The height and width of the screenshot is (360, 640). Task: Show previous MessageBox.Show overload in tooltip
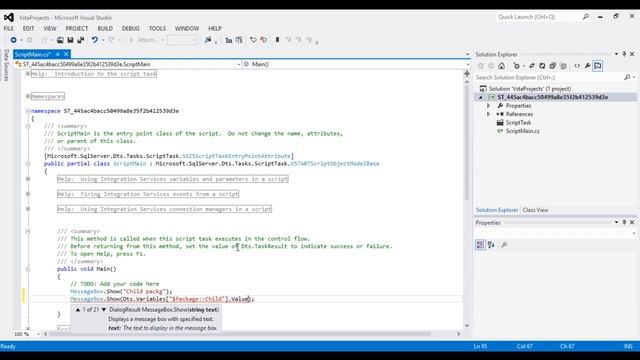coord(78,310)
